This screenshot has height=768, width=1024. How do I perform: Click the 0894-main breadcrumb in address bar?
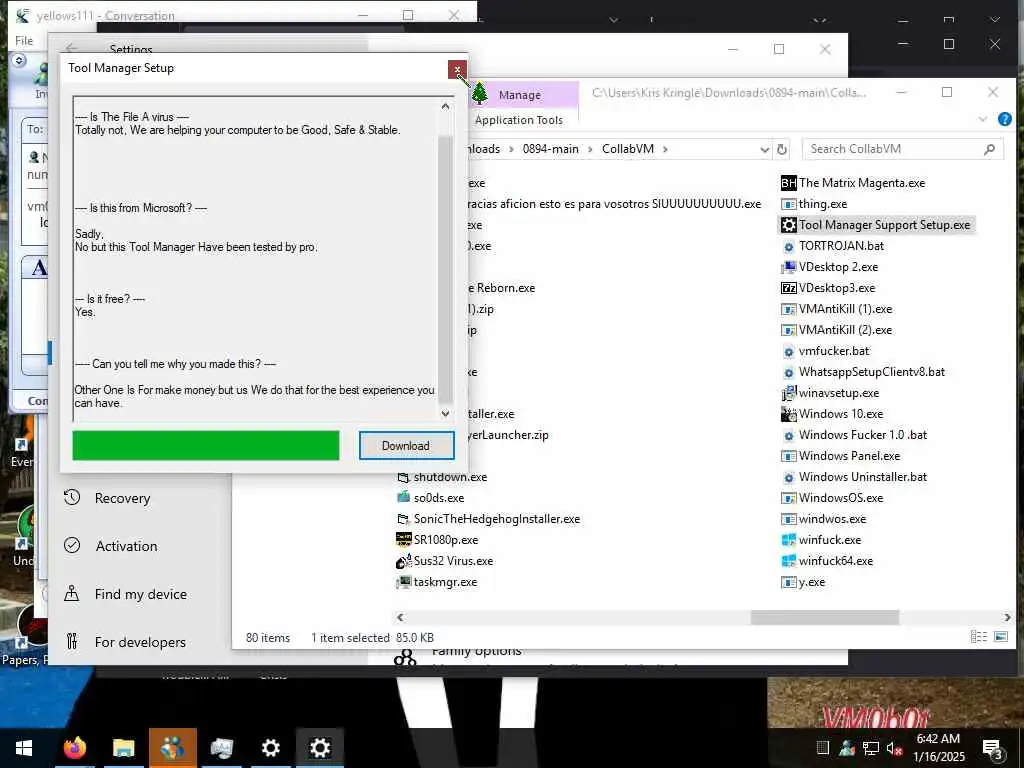(551, 149)
